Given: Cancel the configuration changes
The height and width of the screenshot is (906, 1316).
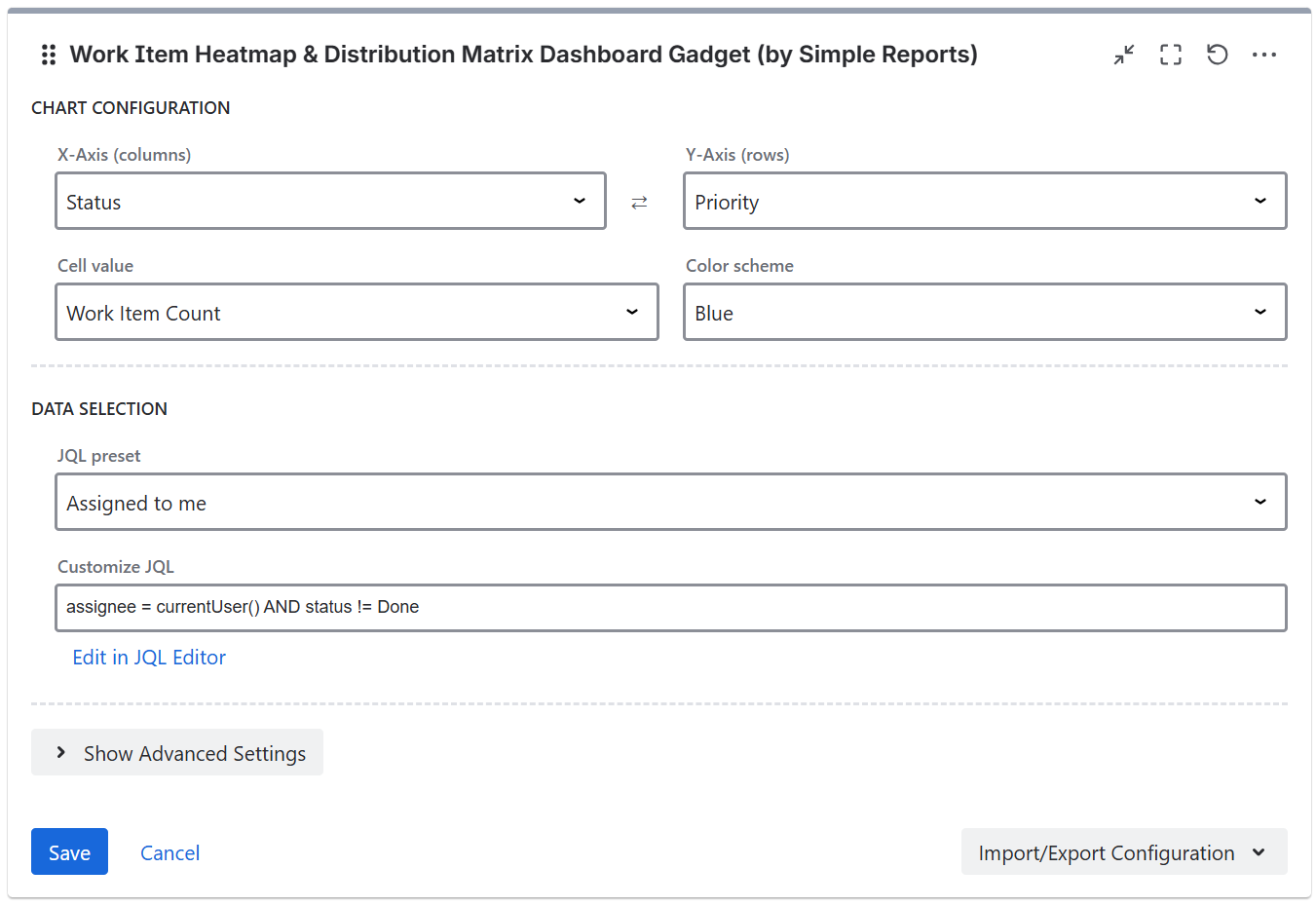Looking at the screenshot, I should click(x=169, y=853).
